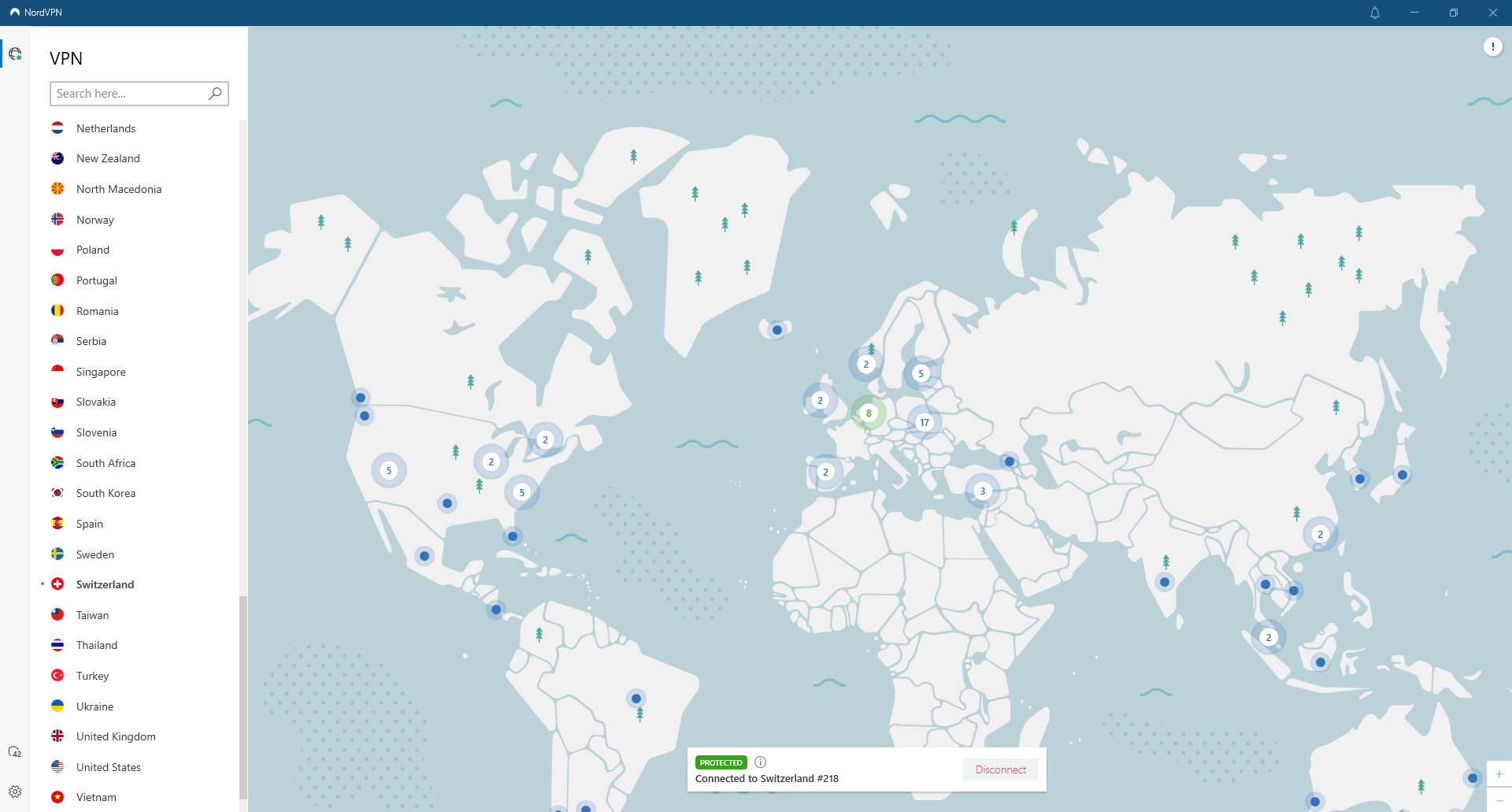Click the United States flag icon
This screenshot has height=812, width=1512.
coord(57,767)
